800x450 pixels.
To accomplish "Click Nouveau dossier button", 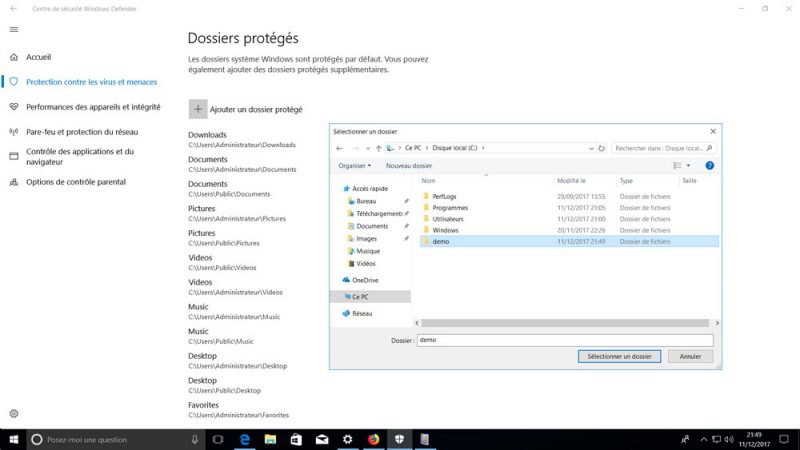I will pos(409,166).
